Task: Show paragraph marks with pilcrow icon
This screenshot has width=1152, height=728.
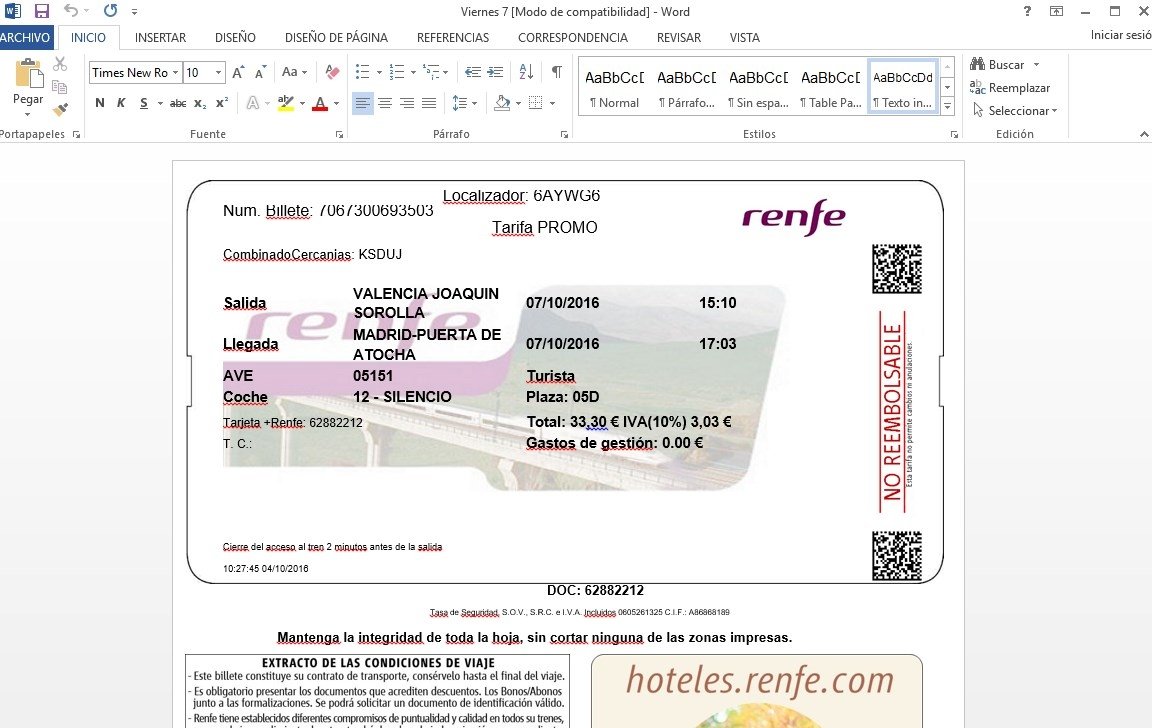Action: (557, 72)
